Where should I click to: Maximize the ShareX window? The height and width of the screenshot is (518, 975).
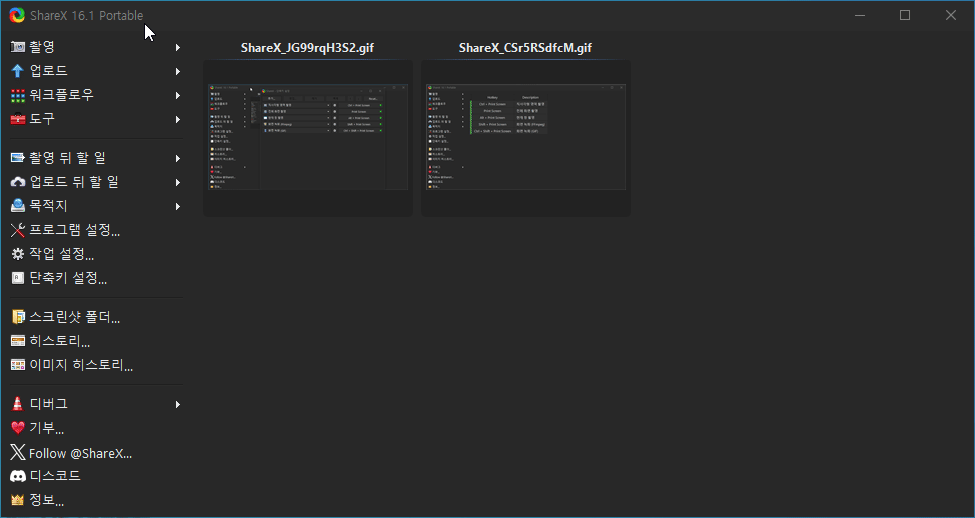coord(905,16)
